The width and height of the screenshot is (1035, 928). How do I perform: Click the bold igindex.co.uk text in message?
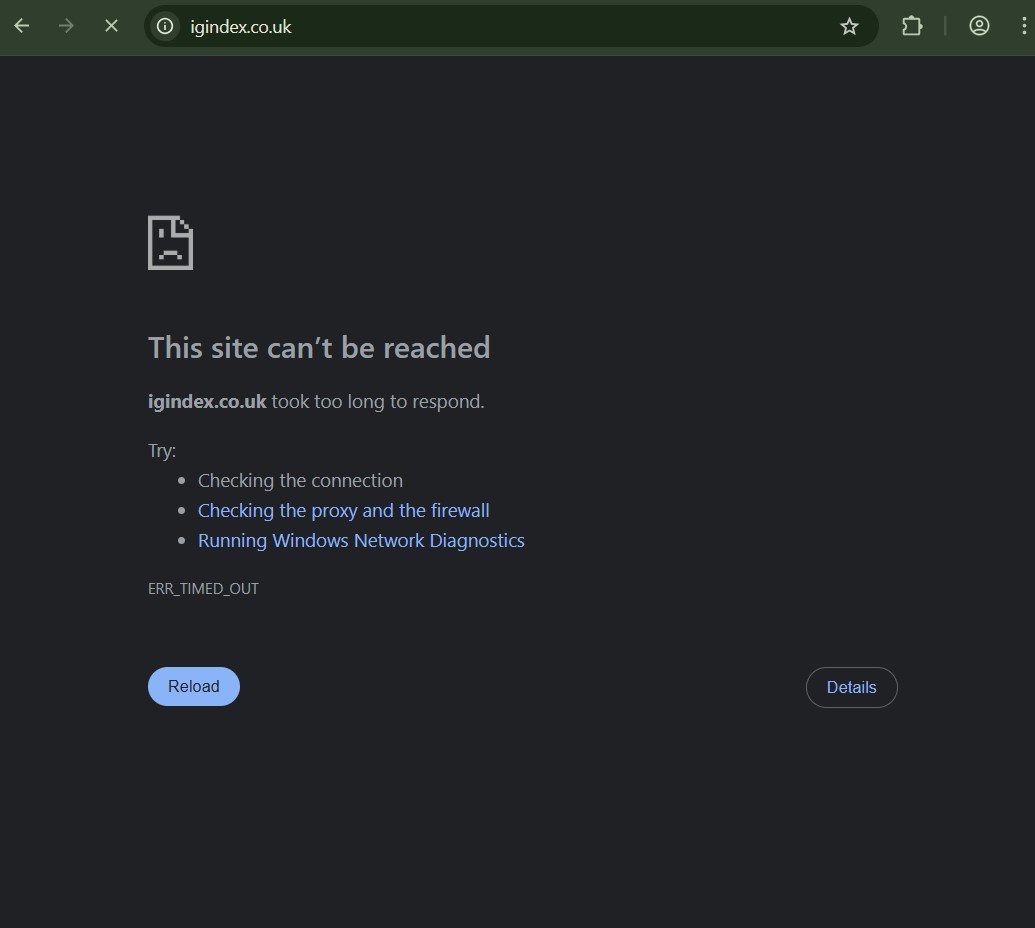click(207, 401)
